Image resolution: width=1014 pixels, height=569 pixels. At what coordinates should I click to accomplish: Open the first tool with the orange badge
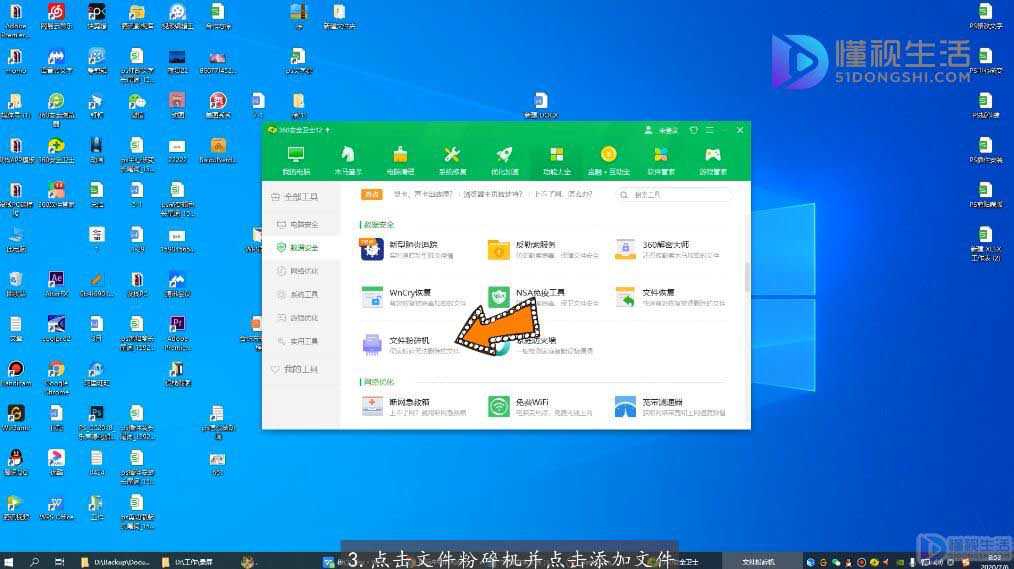(x=407, y=250)
